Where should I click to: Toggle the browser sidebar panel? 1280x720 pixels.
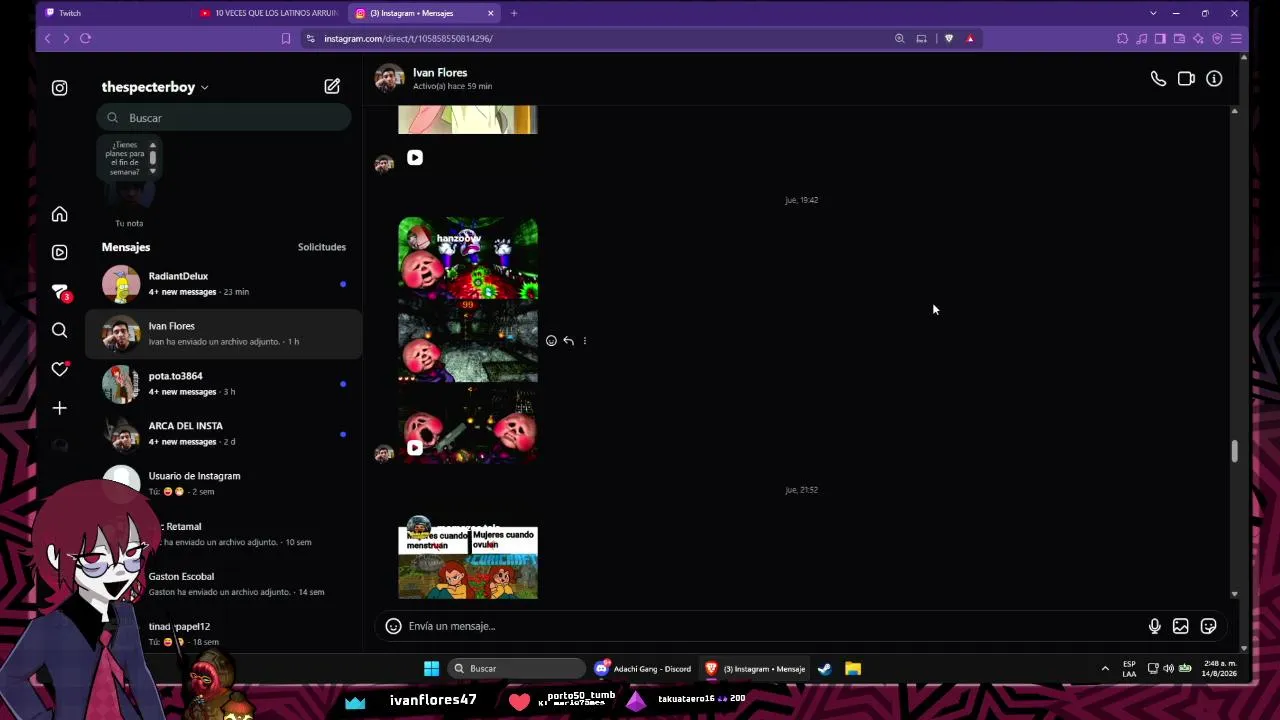pos(1160,38)
